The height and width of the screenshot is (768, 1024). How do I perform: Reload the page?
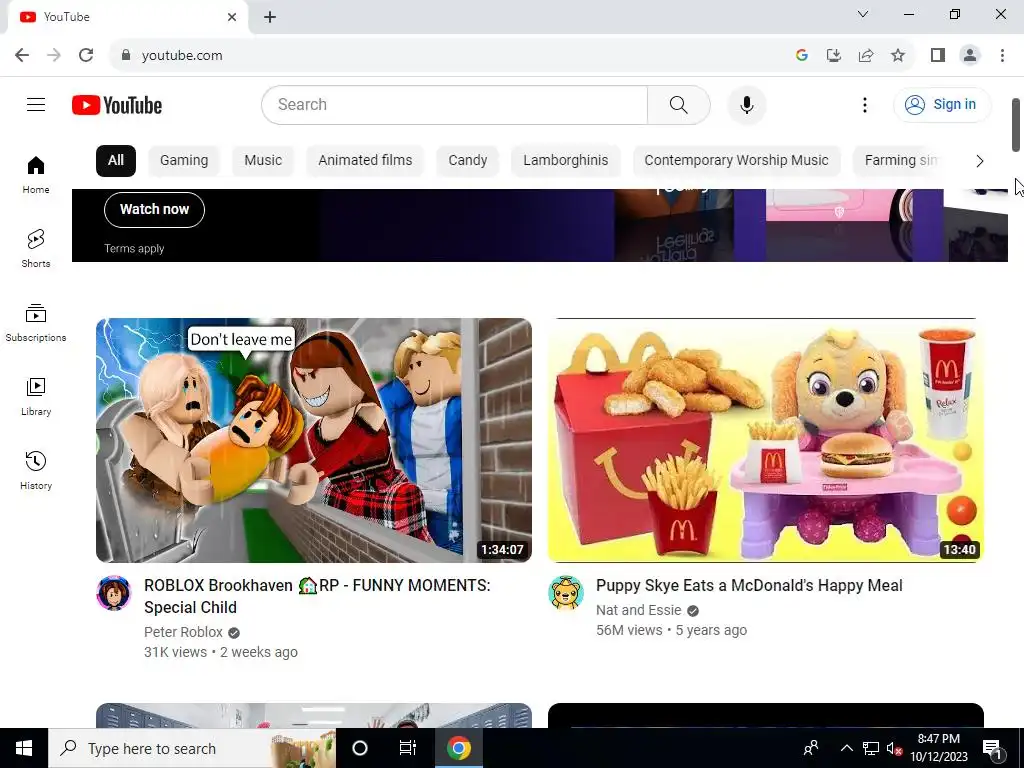86,55
